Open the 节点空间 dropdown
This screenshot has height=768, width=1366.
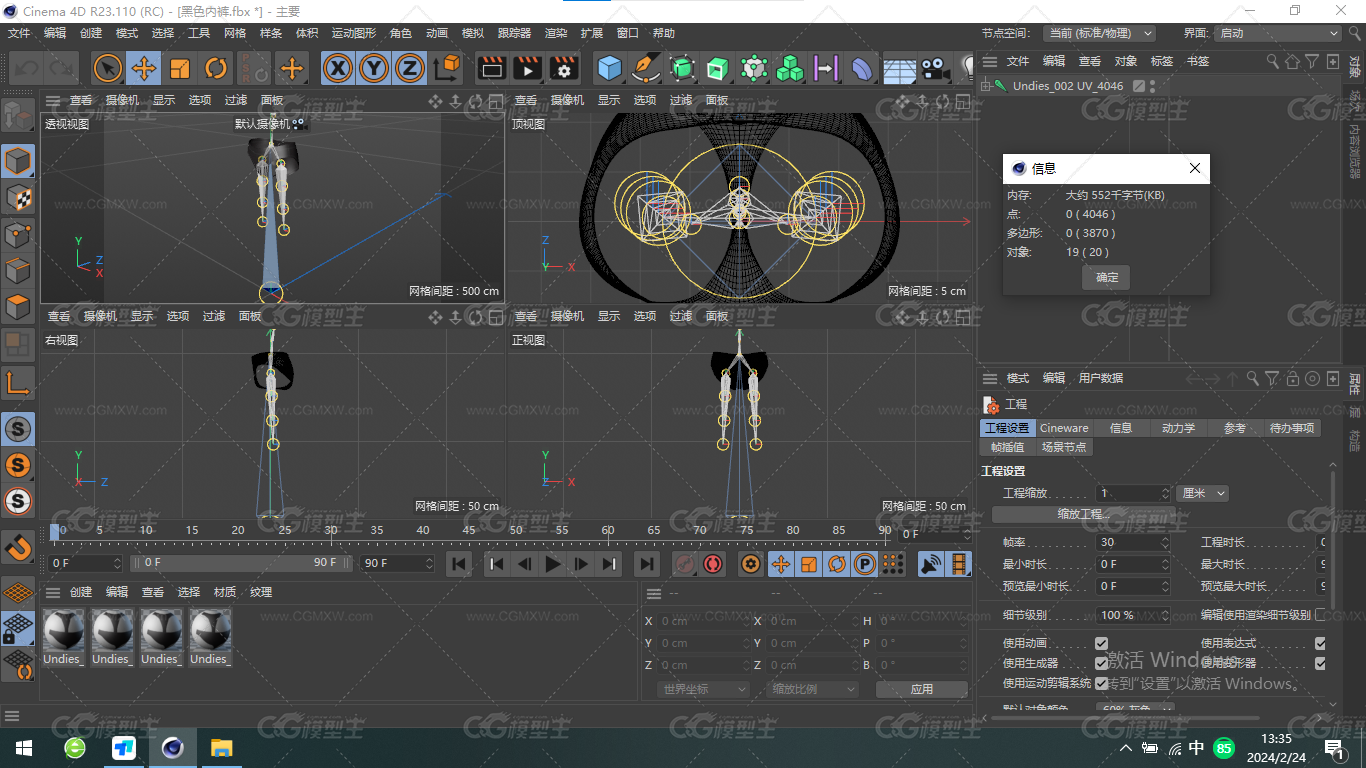coord(1099,33)
